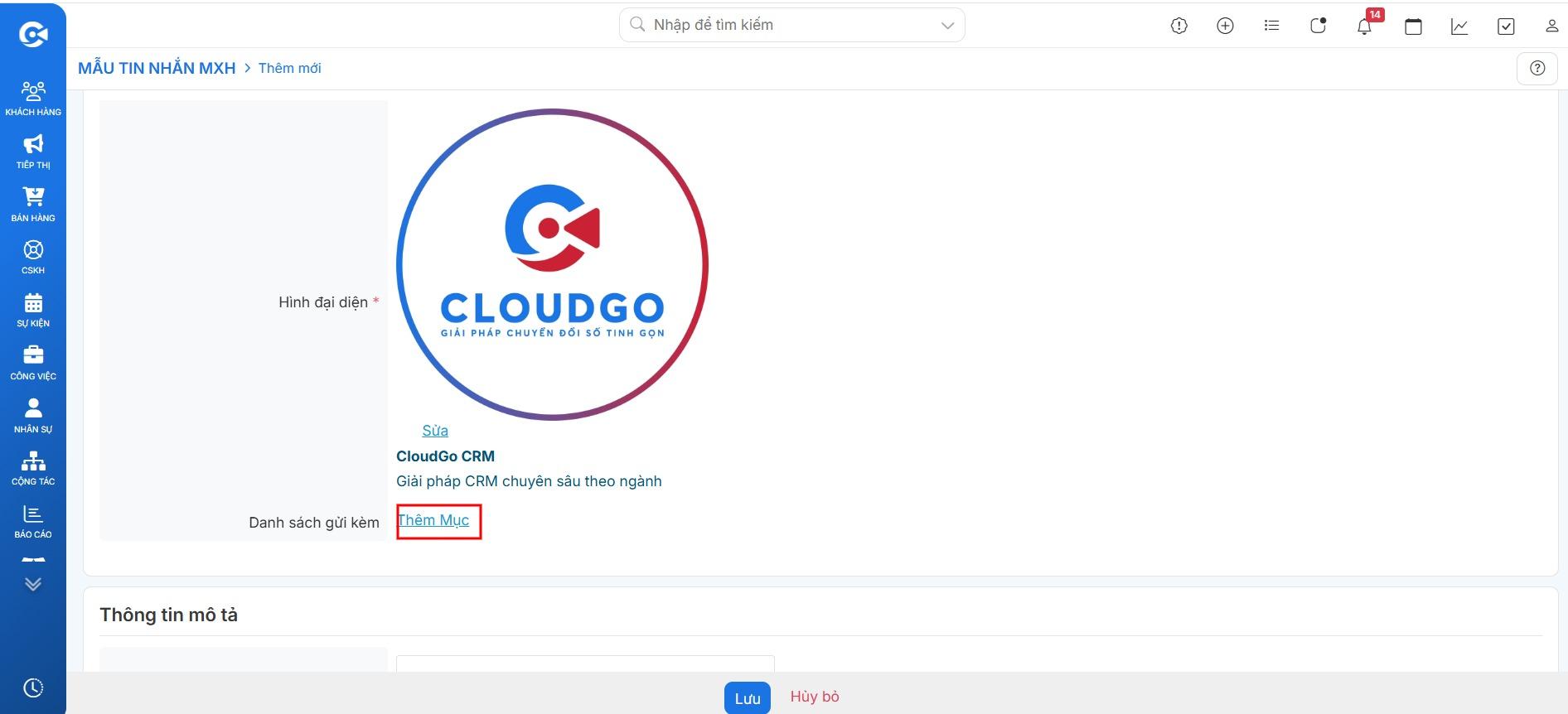
Task: Click the 'Lưu' save button
Action: click(748, 697)
